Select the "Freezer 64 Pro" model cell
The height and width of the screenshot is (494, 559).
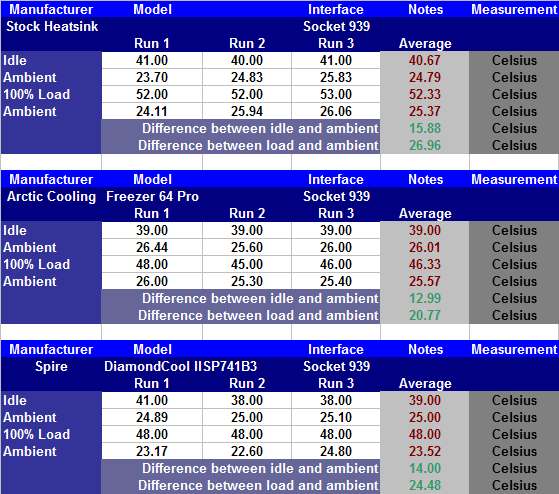[152, 196]
